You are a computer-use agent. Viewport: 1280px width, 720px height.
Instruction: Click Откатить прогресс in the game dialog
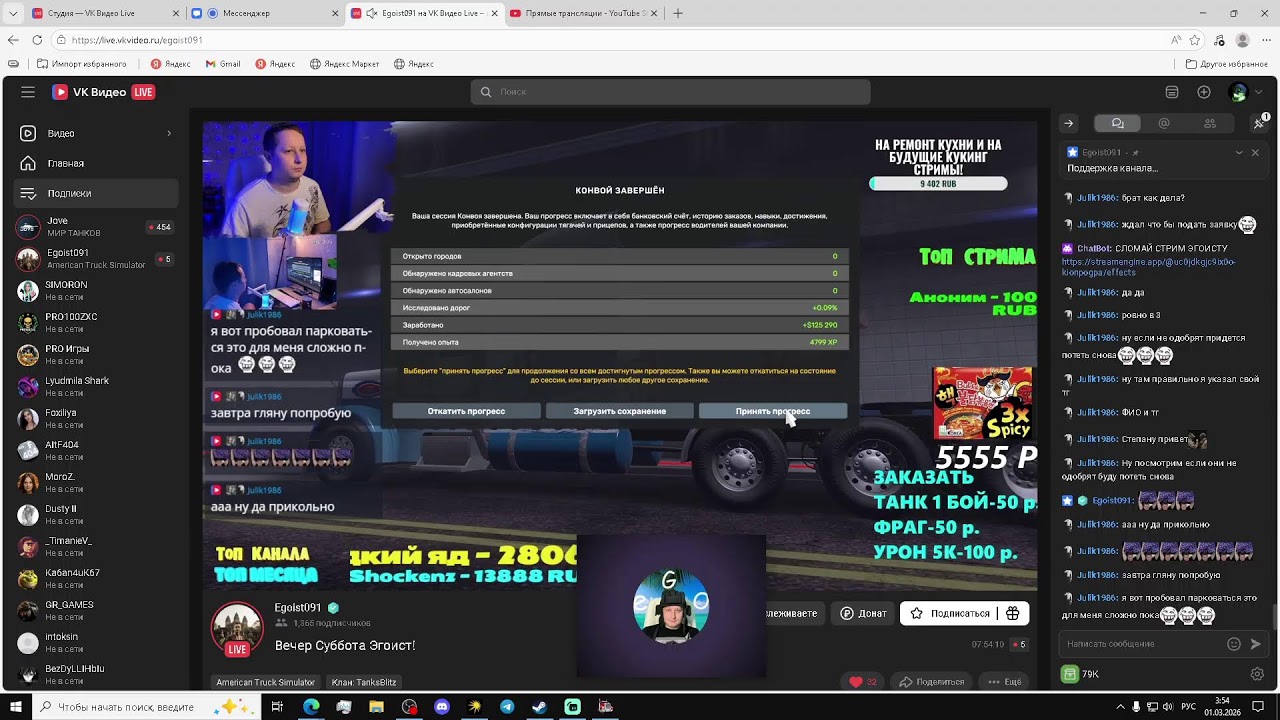tap(466, 411)
